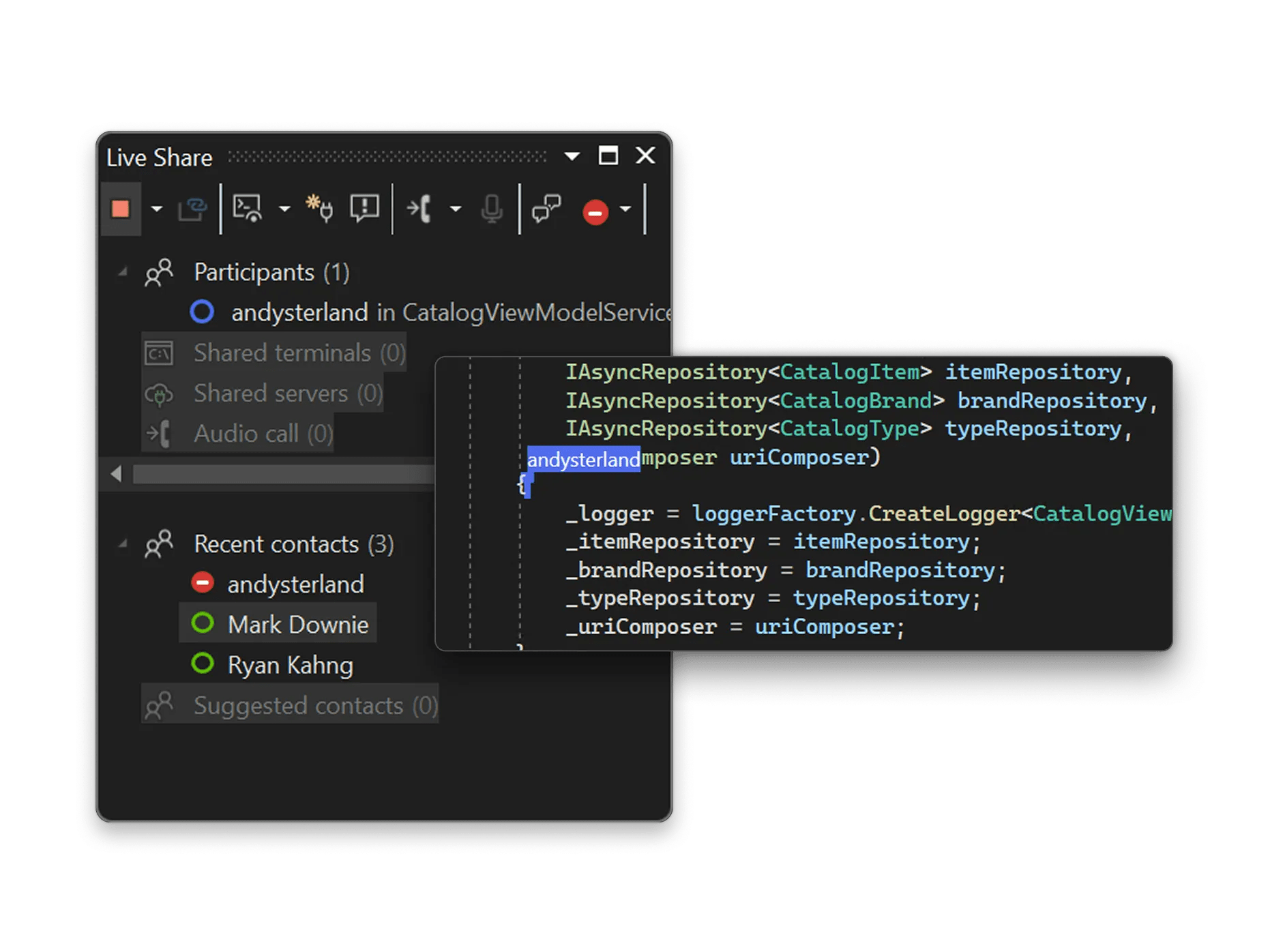Click _typeRepository field in the code
The width and height of the screenshot is (1270, 952).
(660, 599)
